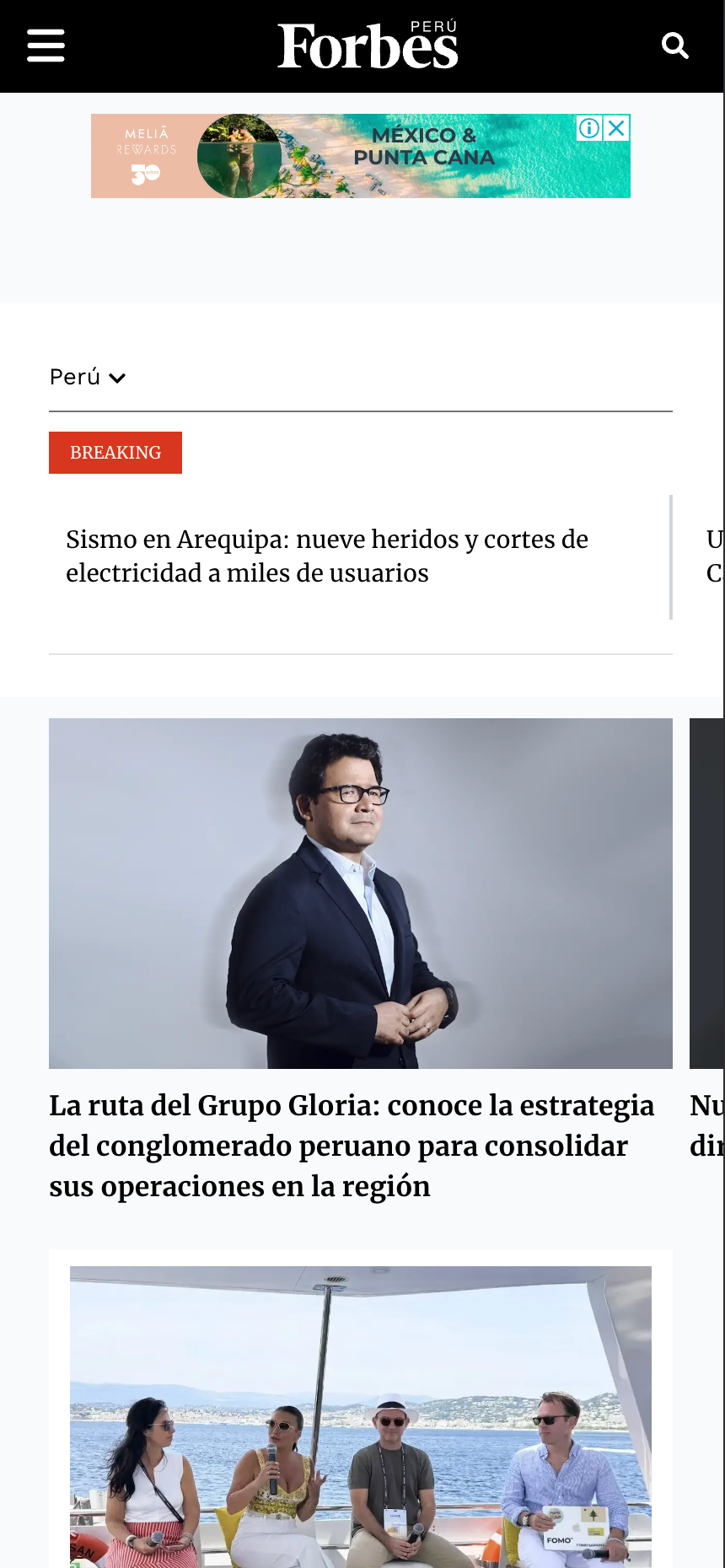Close the Meliá ad banner
The height and width of the screenshot is (1568, 725).
tap(617, 128)
